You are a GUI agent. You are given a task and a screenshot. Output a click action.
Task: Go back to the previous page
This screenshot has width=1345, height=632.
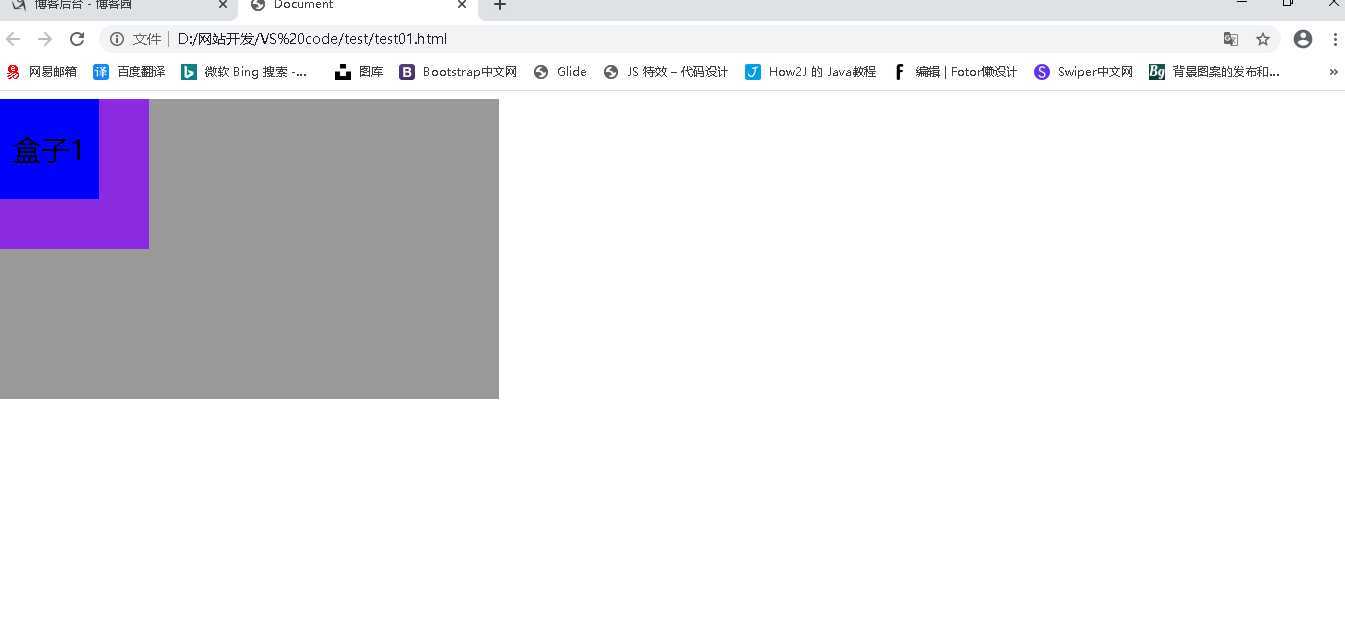tap(13, 39)
